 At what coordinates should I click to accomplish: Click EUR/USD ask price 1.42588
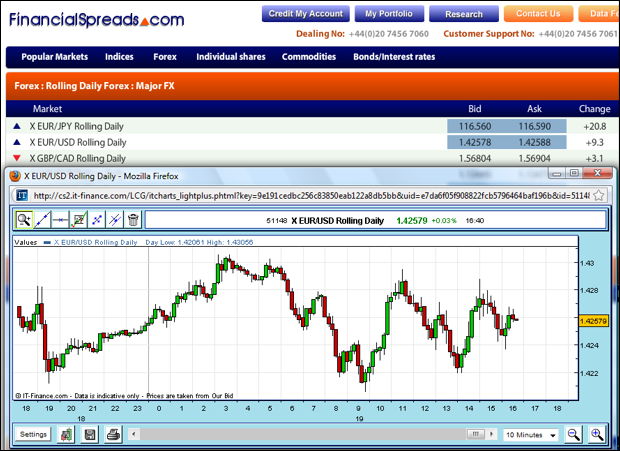535,142
